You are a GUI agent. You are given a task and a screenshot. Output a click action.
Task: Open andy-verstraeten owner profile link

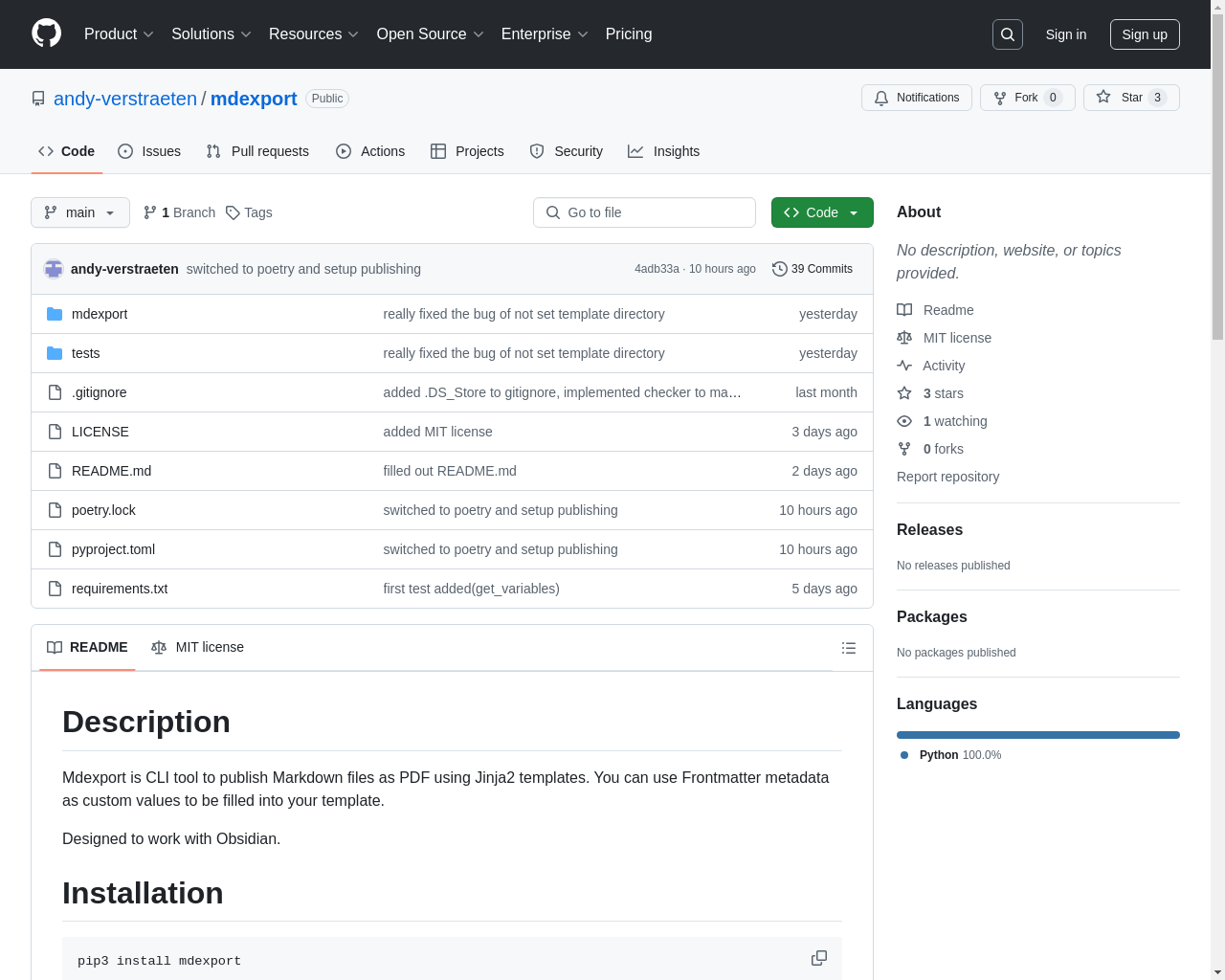coord(125,99)
